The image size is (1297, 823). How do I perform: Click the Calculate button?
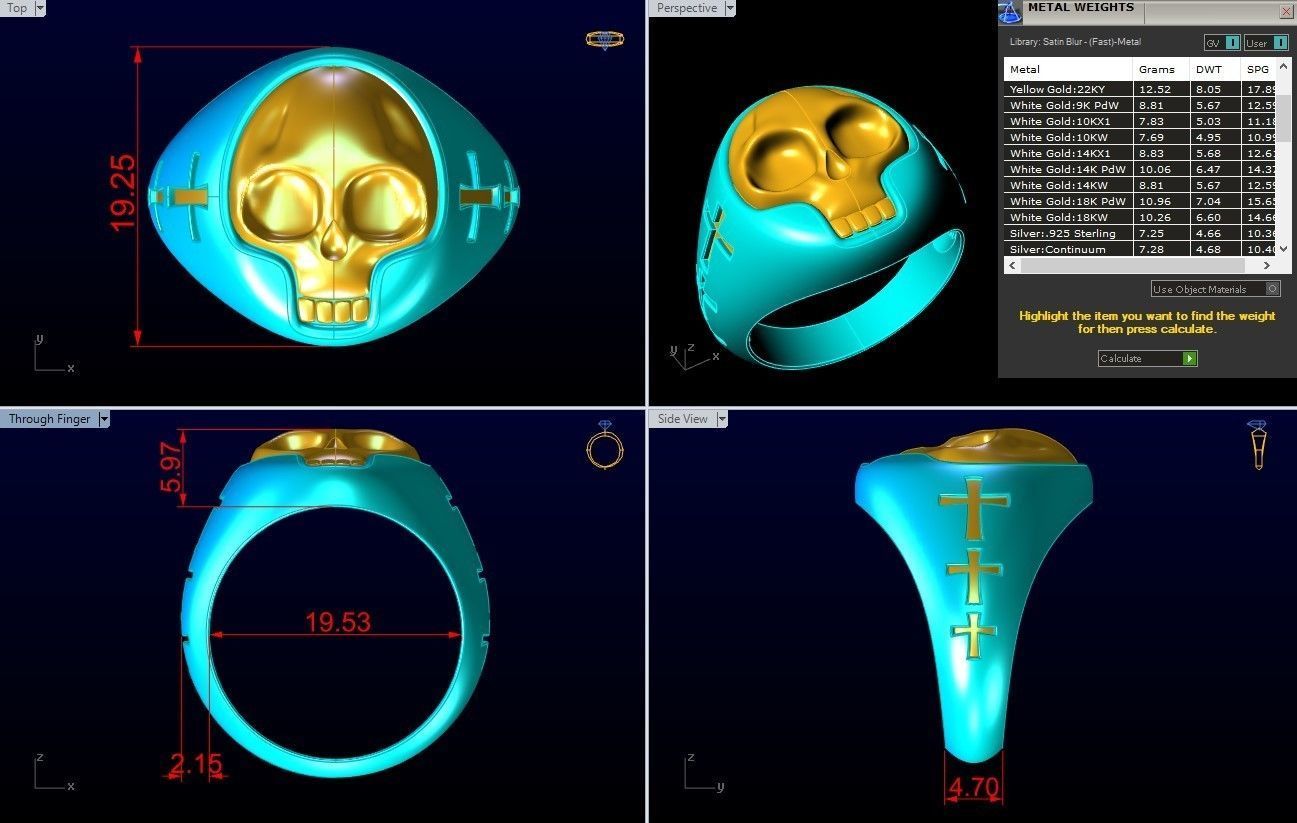click(1147, 358)
